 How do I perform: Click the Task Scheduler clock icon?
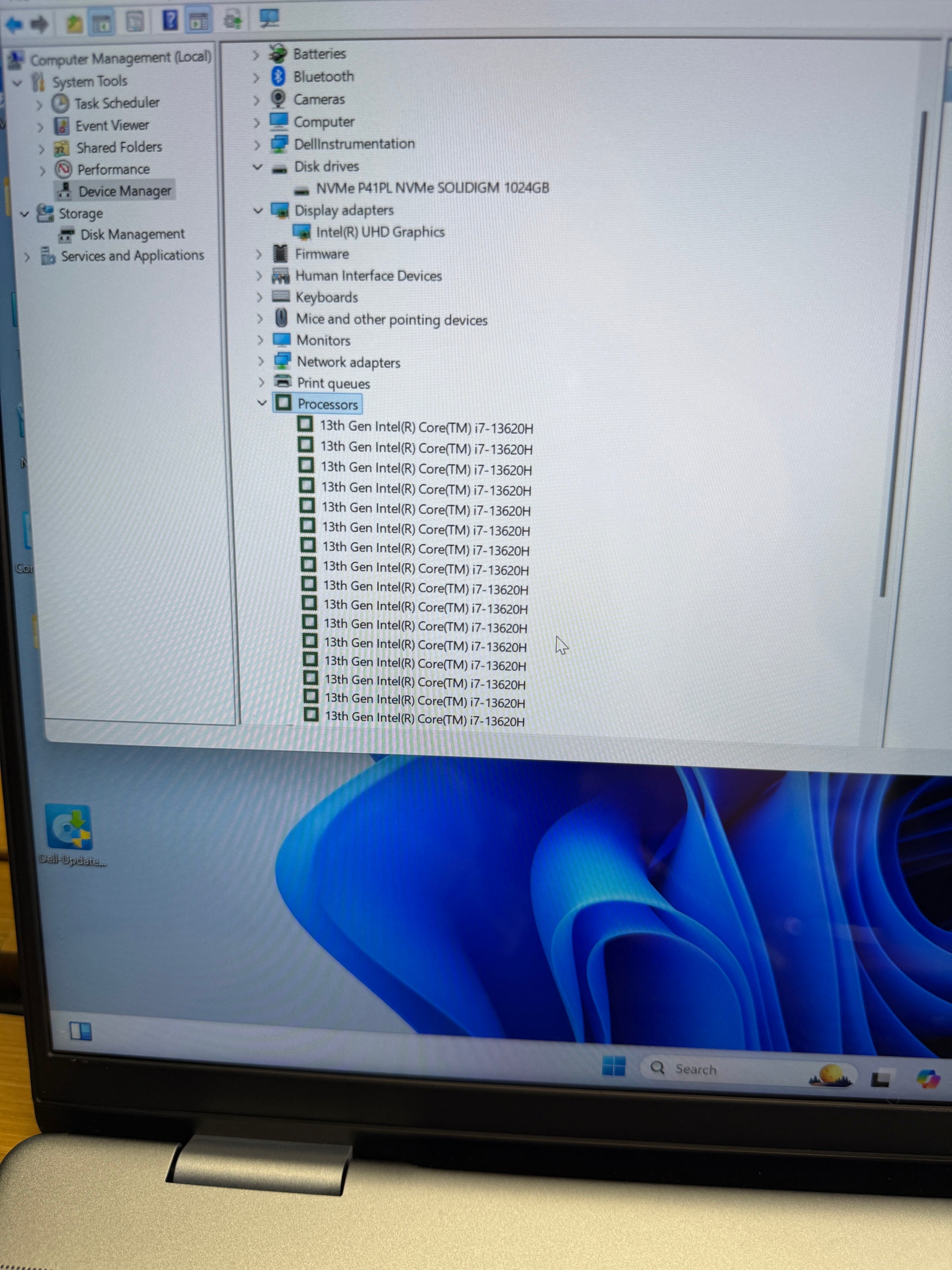click(x=60, y=104)
